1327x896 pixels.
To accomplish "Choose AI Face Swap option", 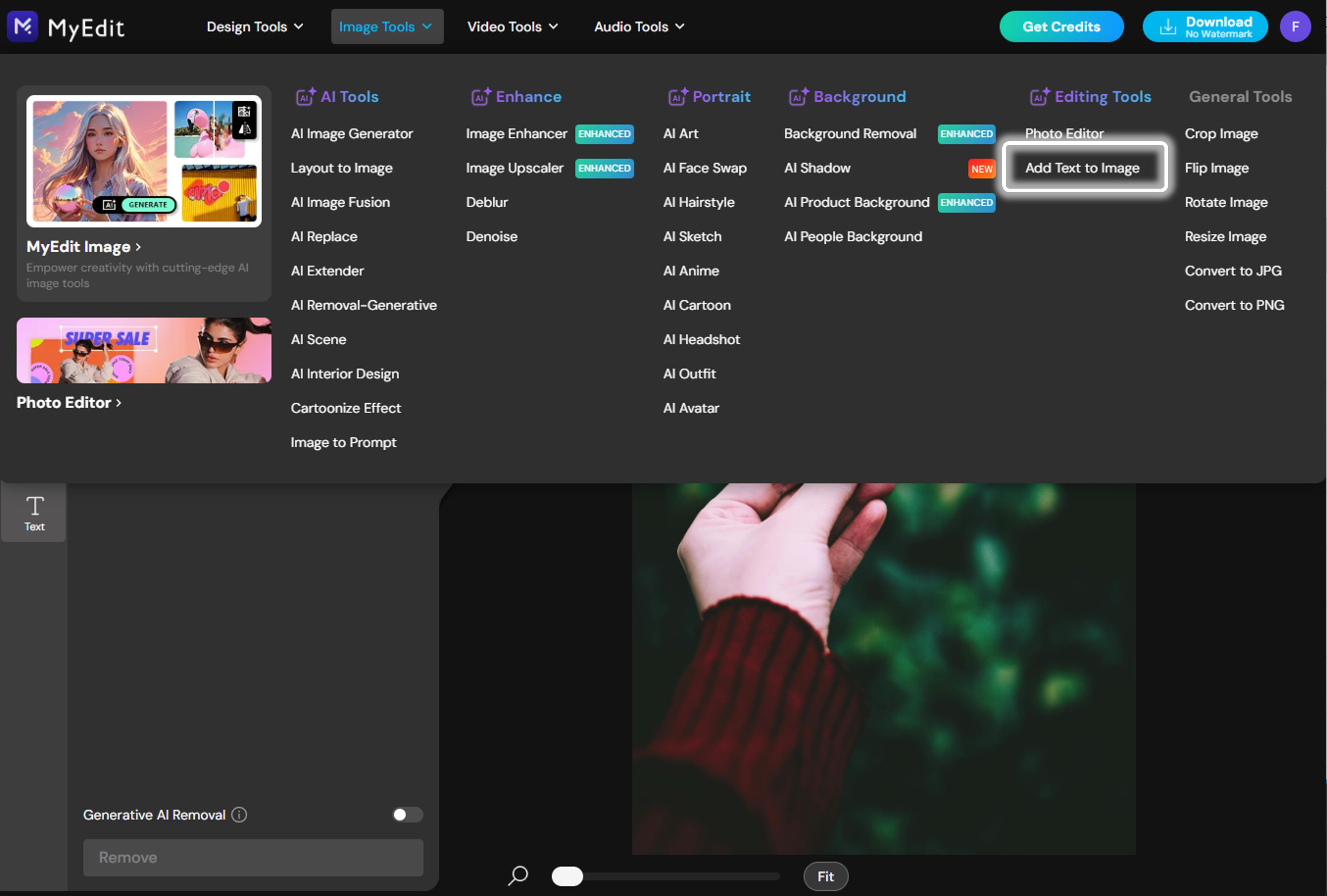I will (x=705, y=168).
